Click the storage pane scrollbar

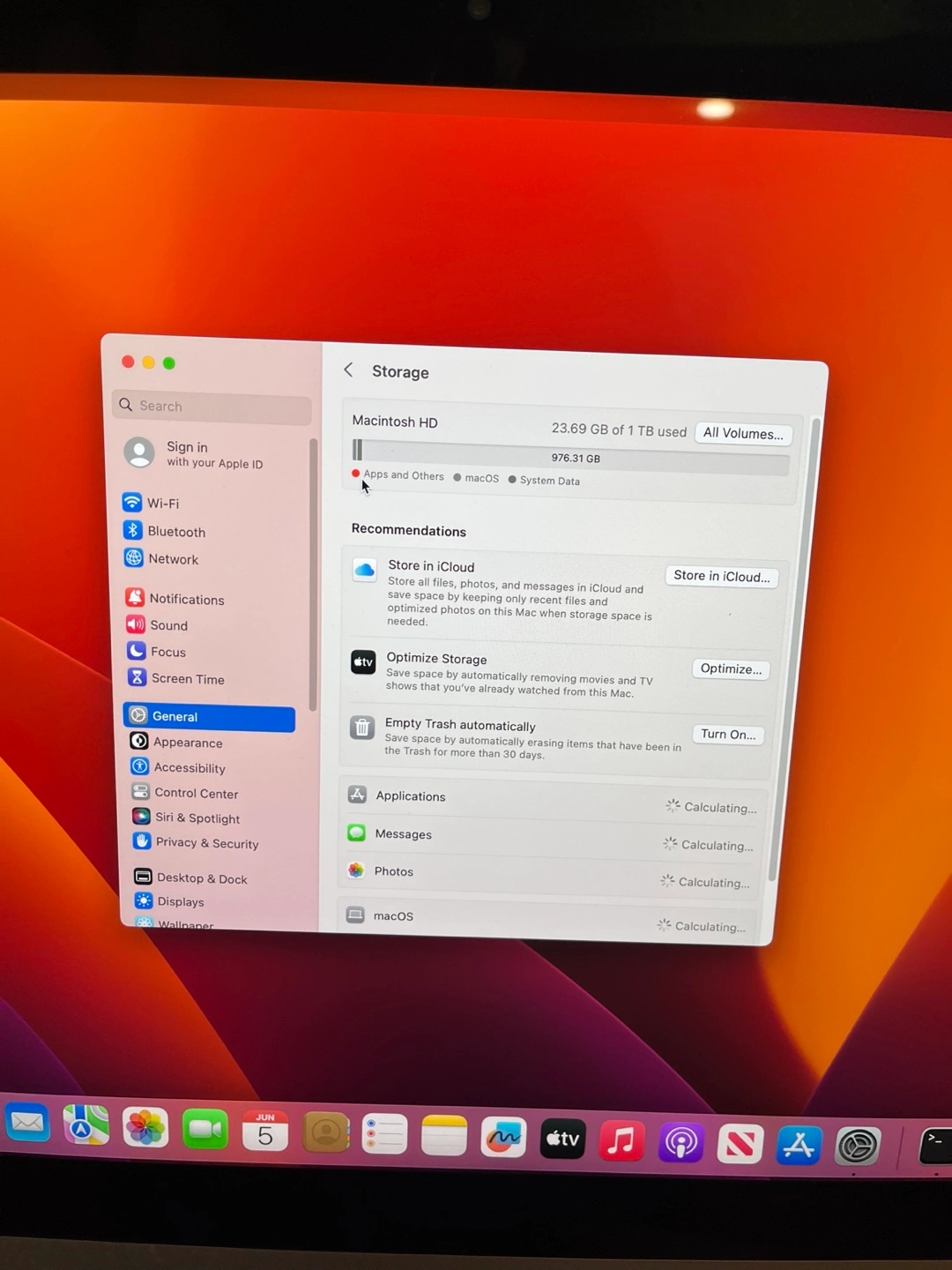click(793, 648)
